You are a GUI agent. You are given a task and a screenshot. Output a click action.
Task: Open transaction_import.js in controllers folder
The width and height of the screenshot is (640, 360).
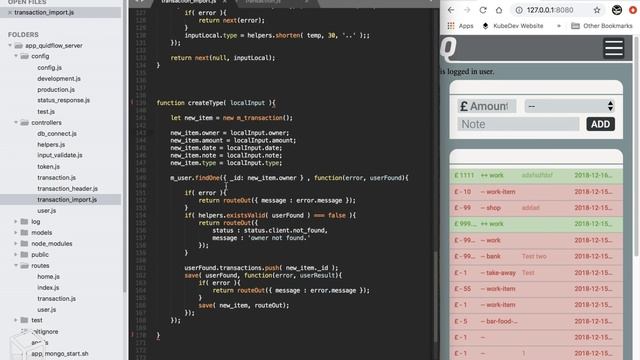(x=67, y=200)
